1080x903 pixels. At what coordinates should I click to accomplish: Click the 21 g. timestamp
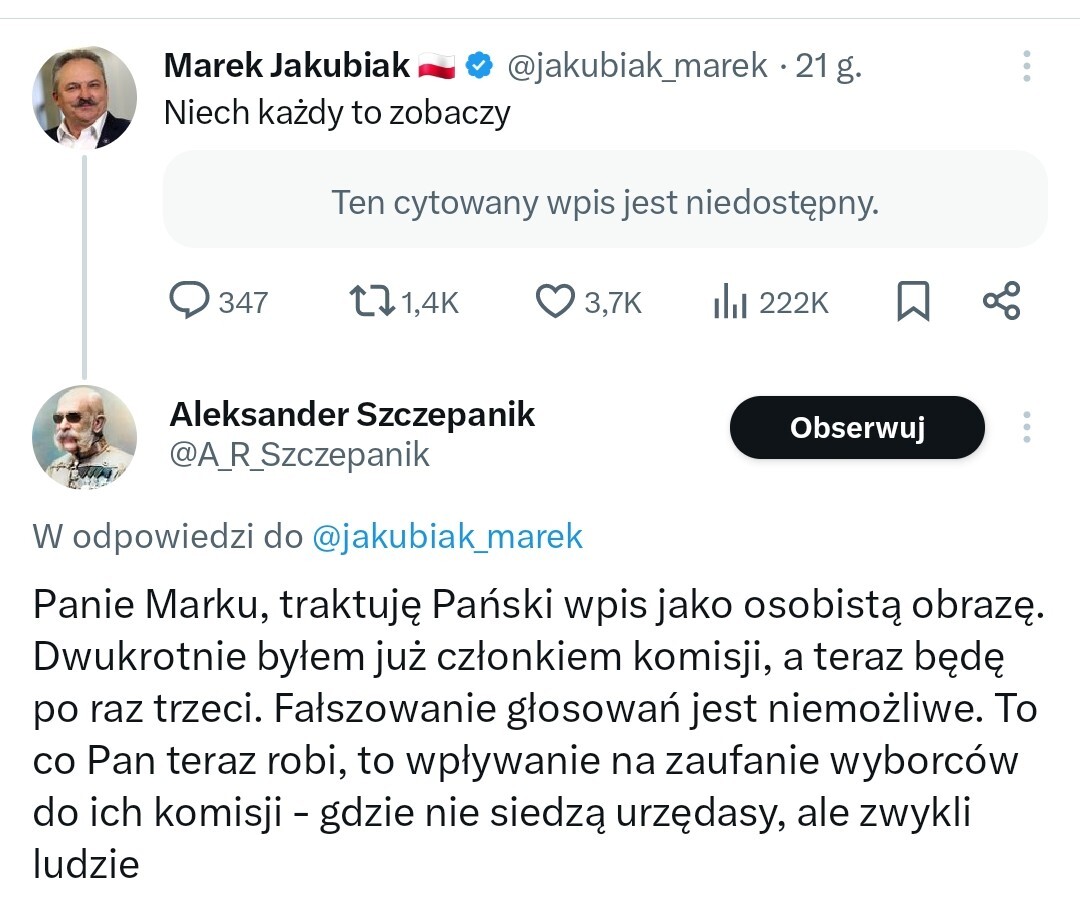[x=828, y=66]
